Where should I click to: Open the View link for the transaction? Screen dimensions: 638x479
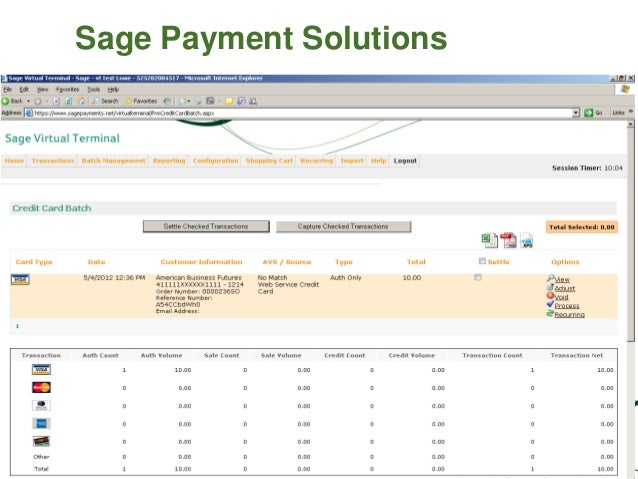click(562, 280)
